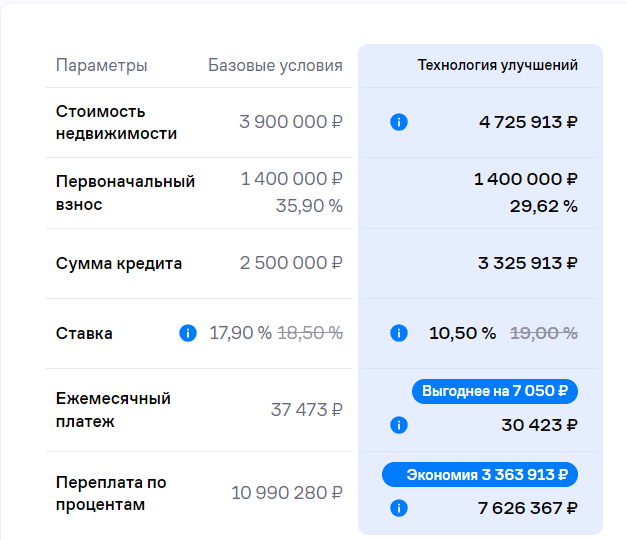
Task: Click the improved loan amount 3 325 913 ₽
Action: click(x=528, y=264)
